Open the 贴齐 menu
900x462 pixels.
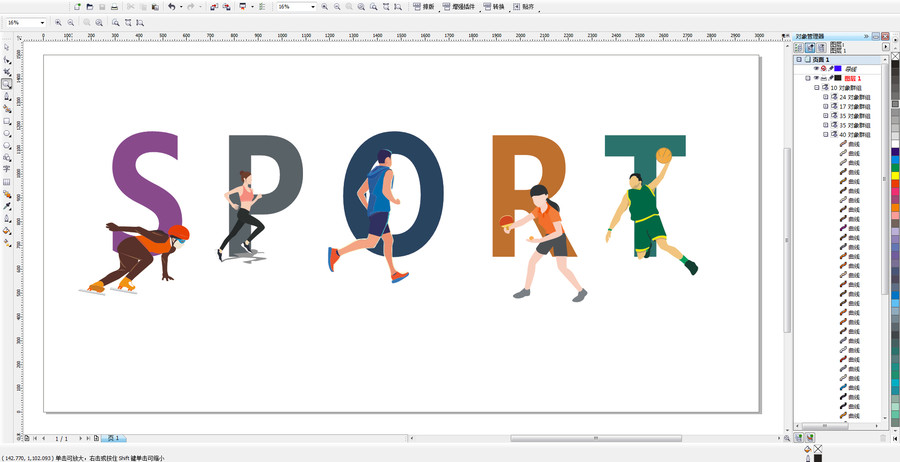[523, 7]
